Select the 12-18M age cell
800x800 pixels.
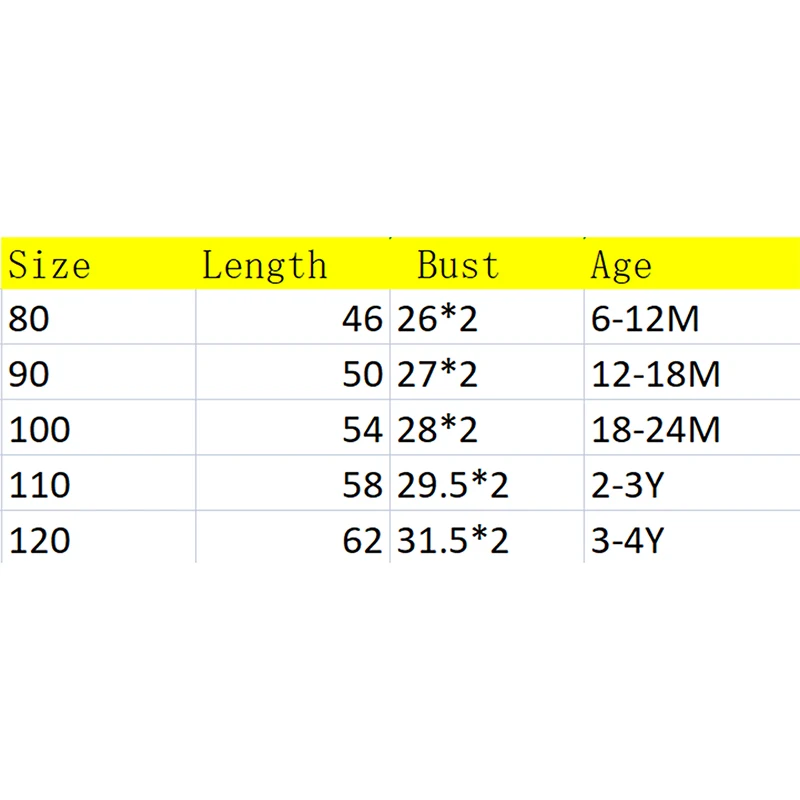pos(655,374)
